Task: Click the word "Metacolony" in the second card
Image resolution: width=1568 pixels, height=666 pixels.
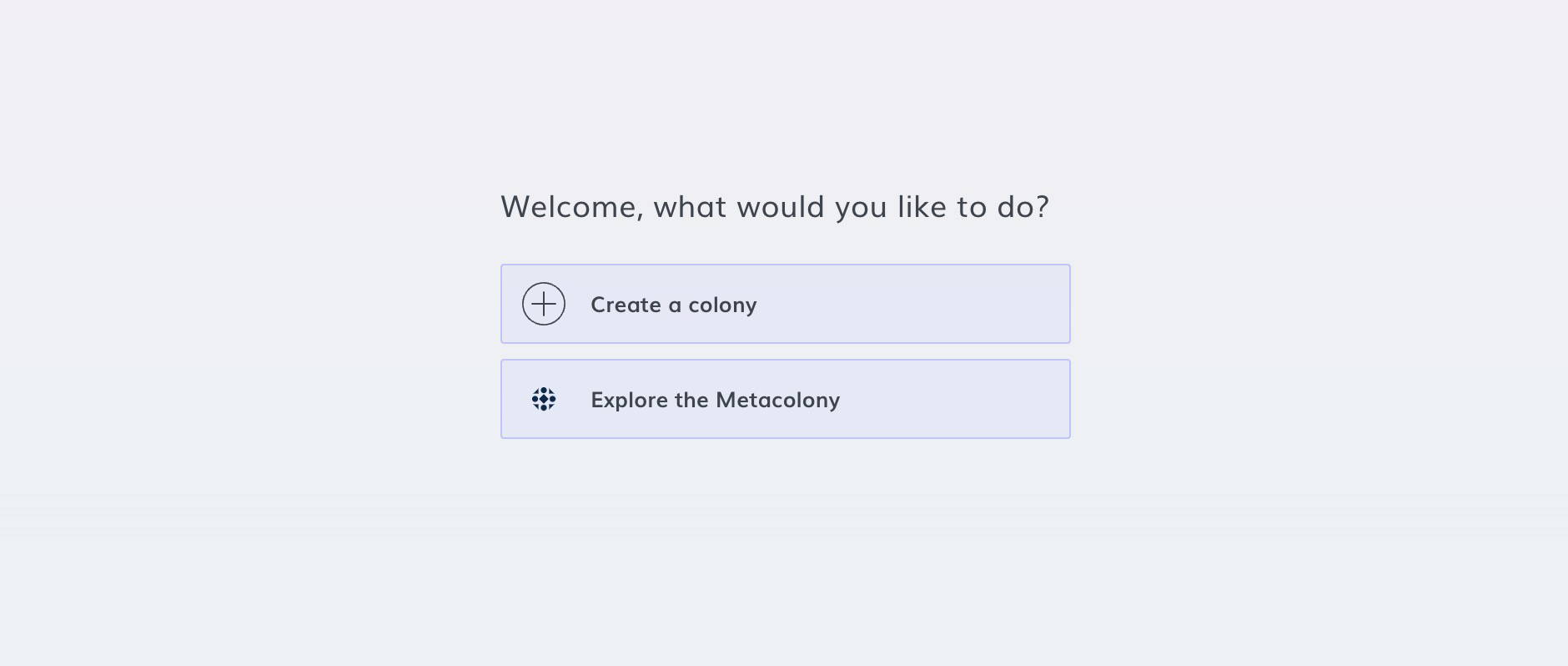Action: pyautogui.click(x=777, y=400)
